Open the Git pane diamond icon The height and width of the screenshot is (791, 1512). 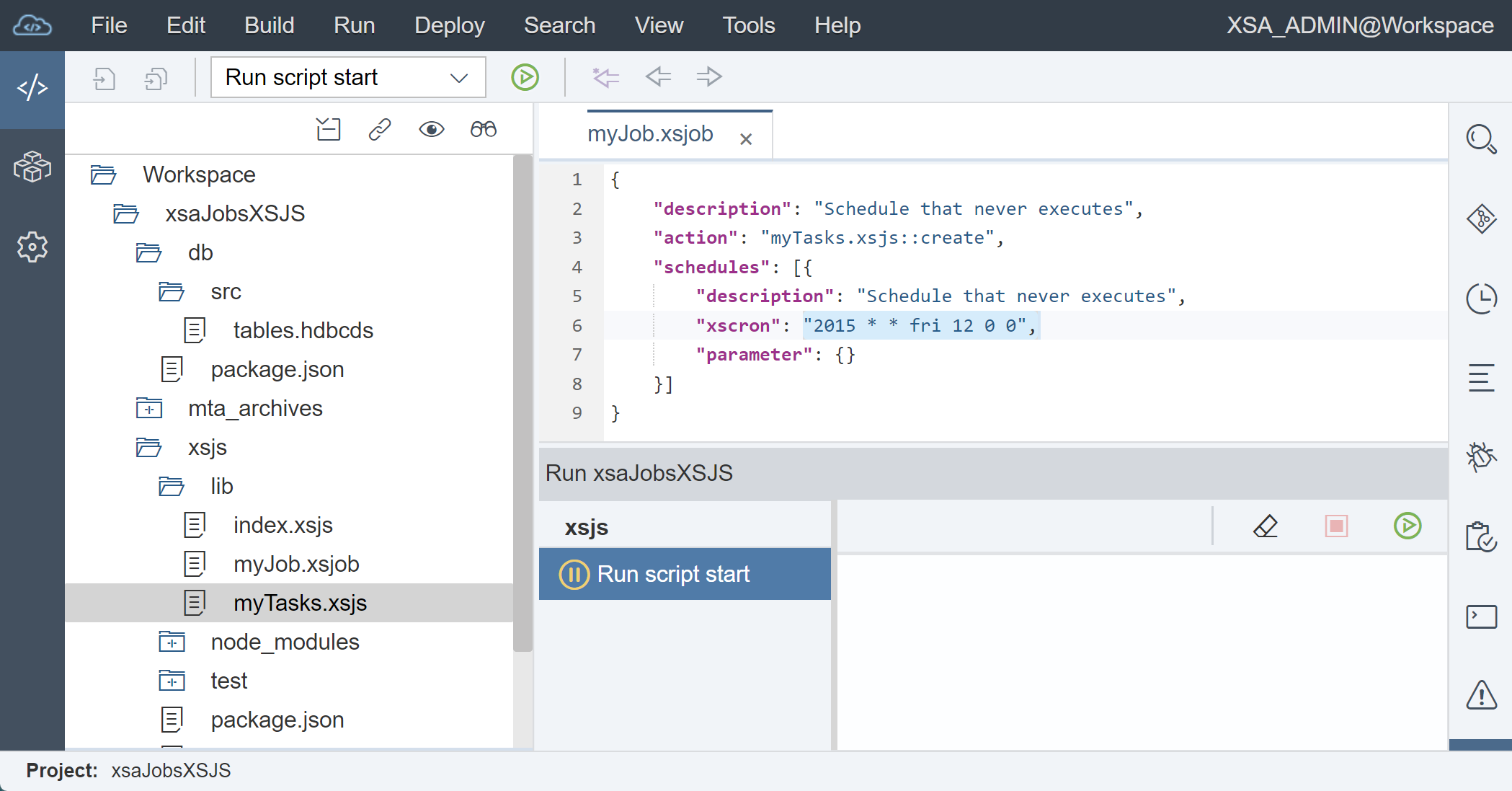pos(1481,218)
